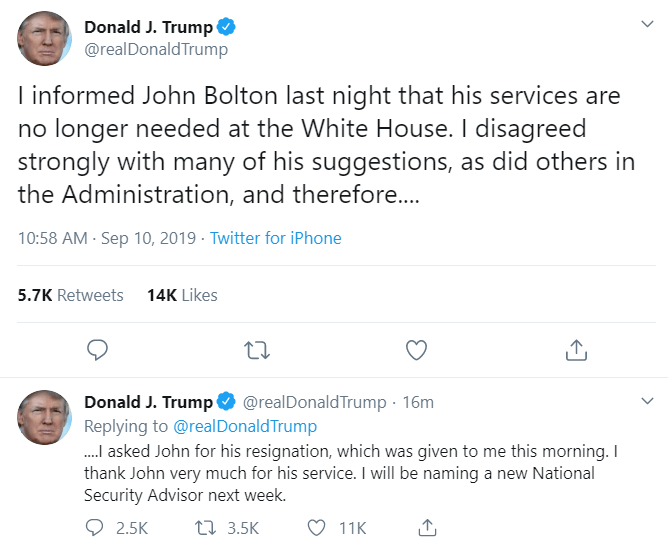668x540 pixels.
Task: Like the main tweet with heart icon
Action: pyautogui.click(x=416, y=349)
